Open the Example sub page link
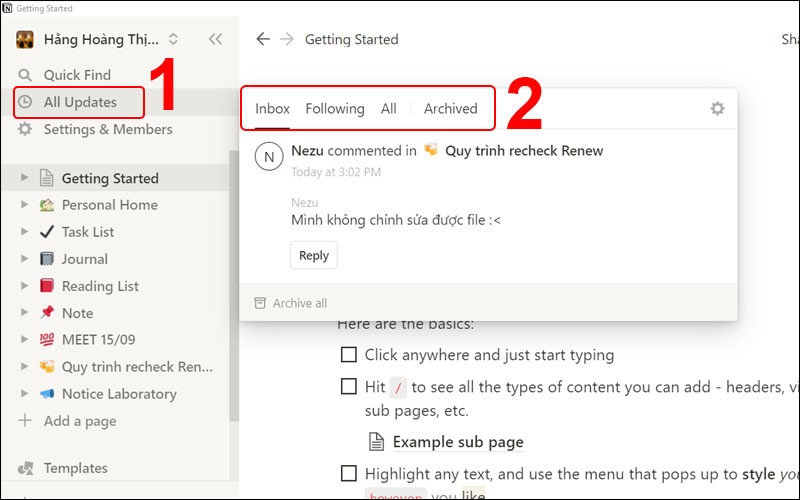The height and width of the screenshot is (500, 800). pos(458,441)
